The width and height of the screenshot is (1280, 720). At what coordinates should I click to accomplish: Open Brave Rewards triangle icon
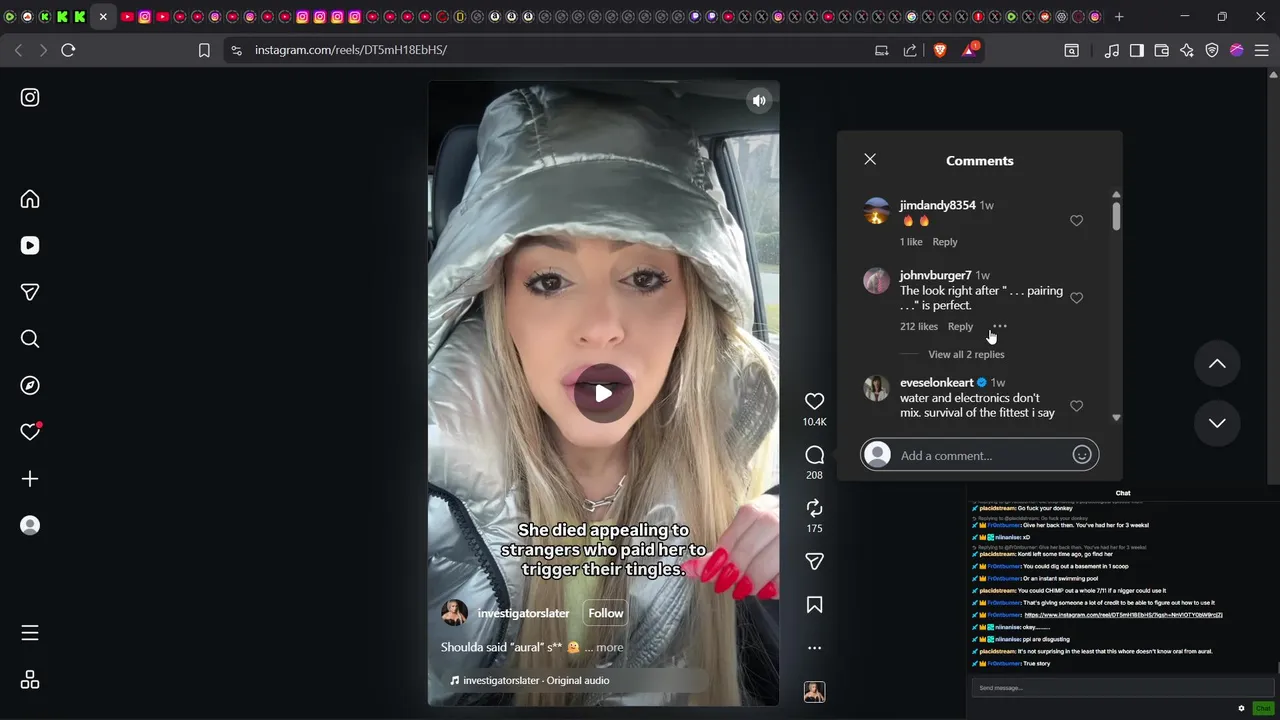pyautogui.click(x=969, y=49)
